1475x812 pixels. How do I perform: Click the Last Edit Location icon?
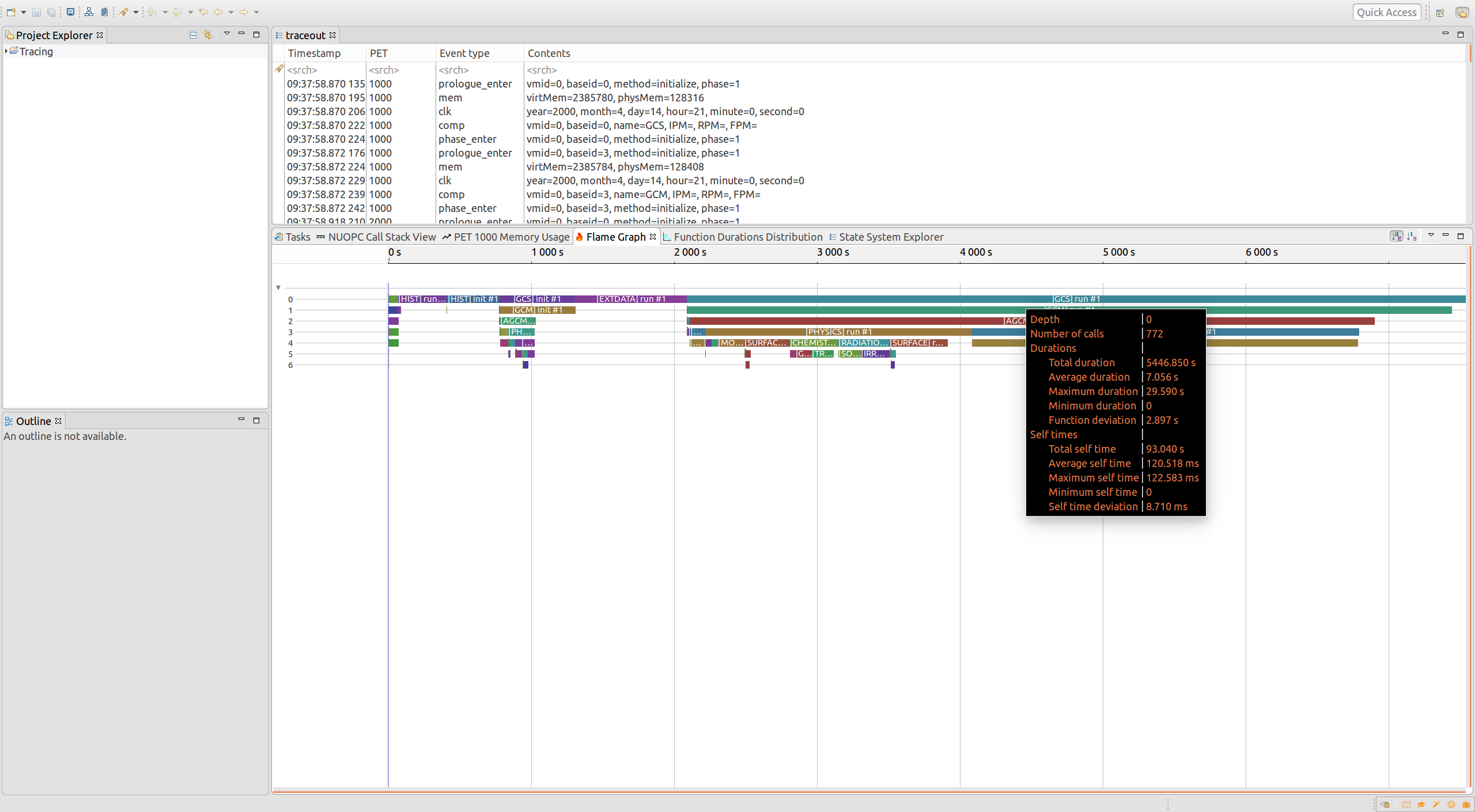coord(203,12)
